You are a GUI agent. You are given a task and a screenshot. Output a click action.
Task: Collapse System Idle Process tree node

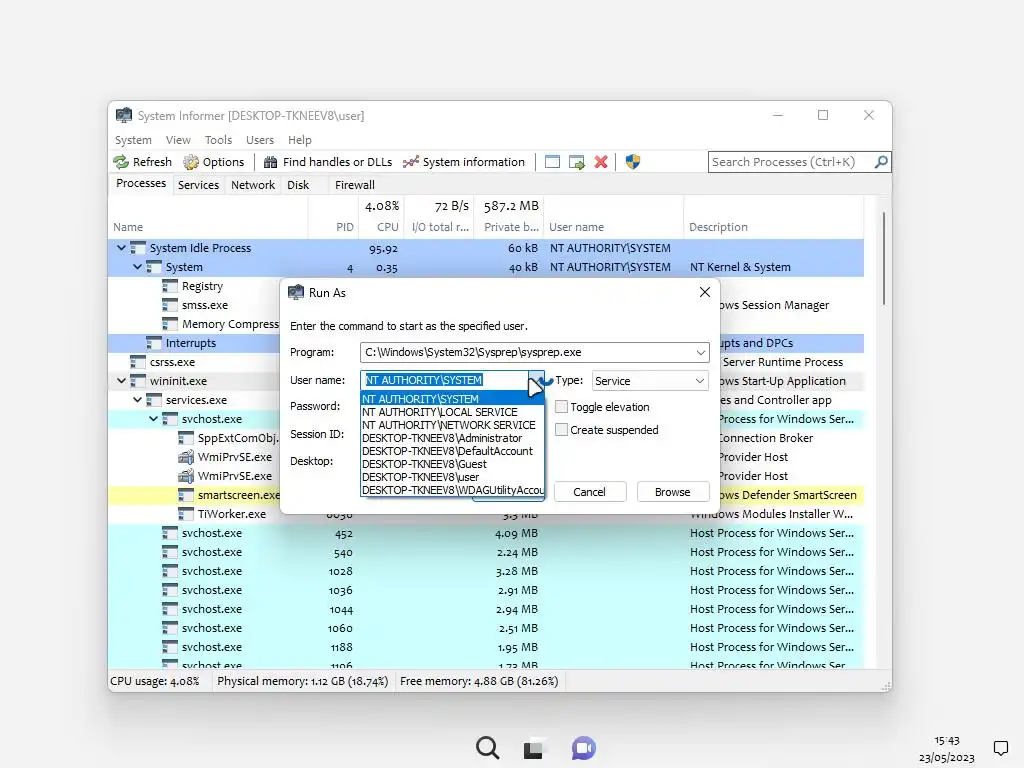tap(121, 248)
